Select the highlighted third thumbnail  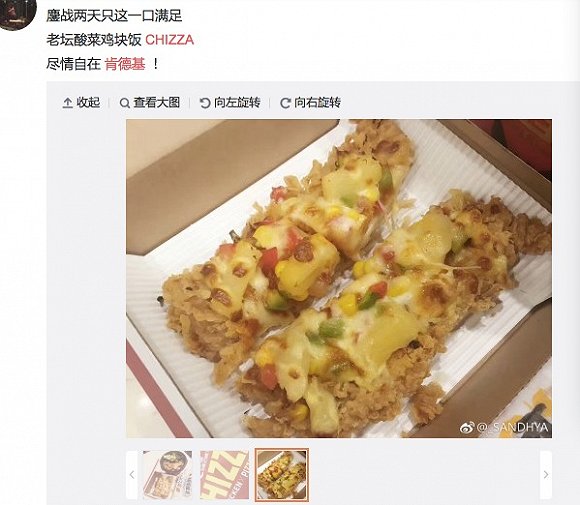[282, 475]
